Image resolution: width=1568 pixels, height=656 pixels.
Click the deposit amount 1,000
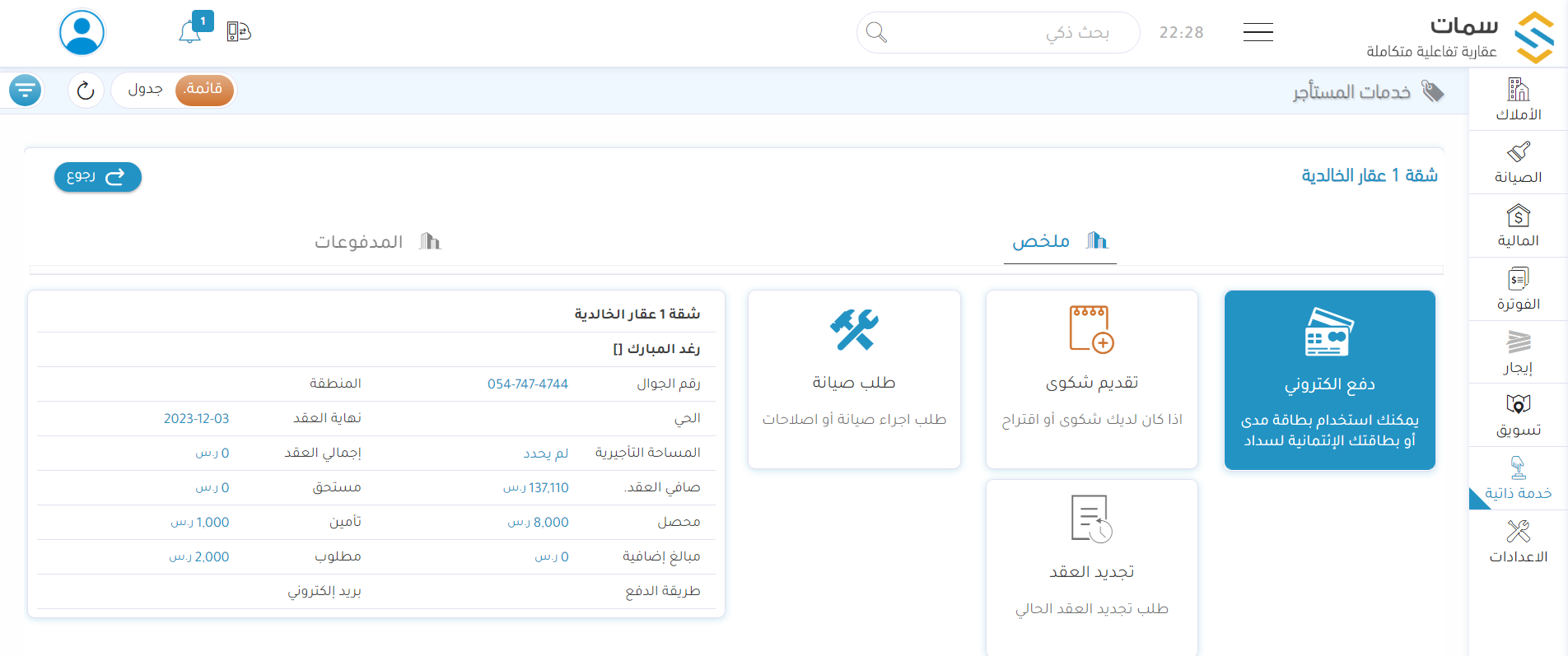pyautogui.click(x=200, y=523)
